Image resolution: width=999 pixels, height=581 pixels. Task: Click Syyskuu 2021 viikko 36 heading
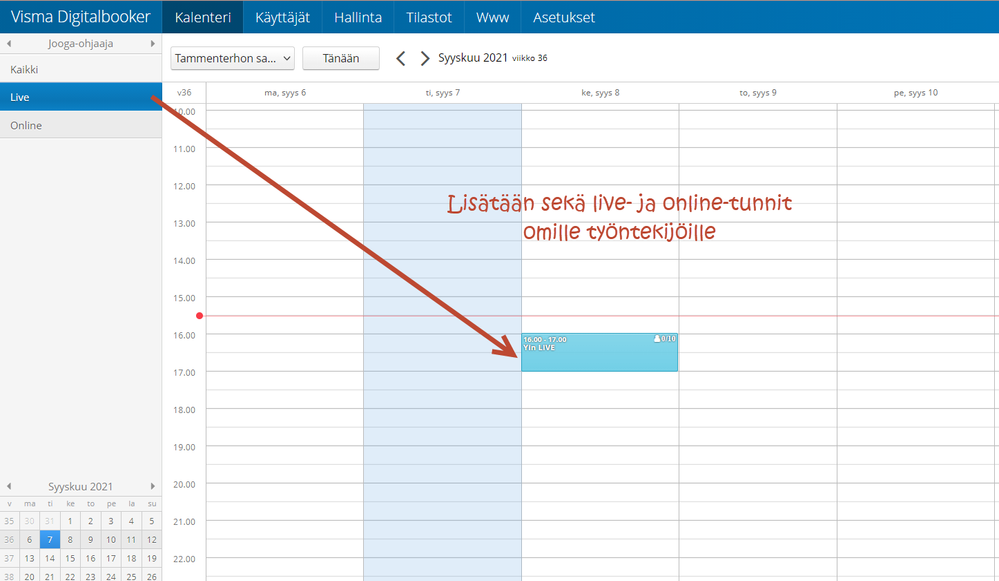click(492, 58)
